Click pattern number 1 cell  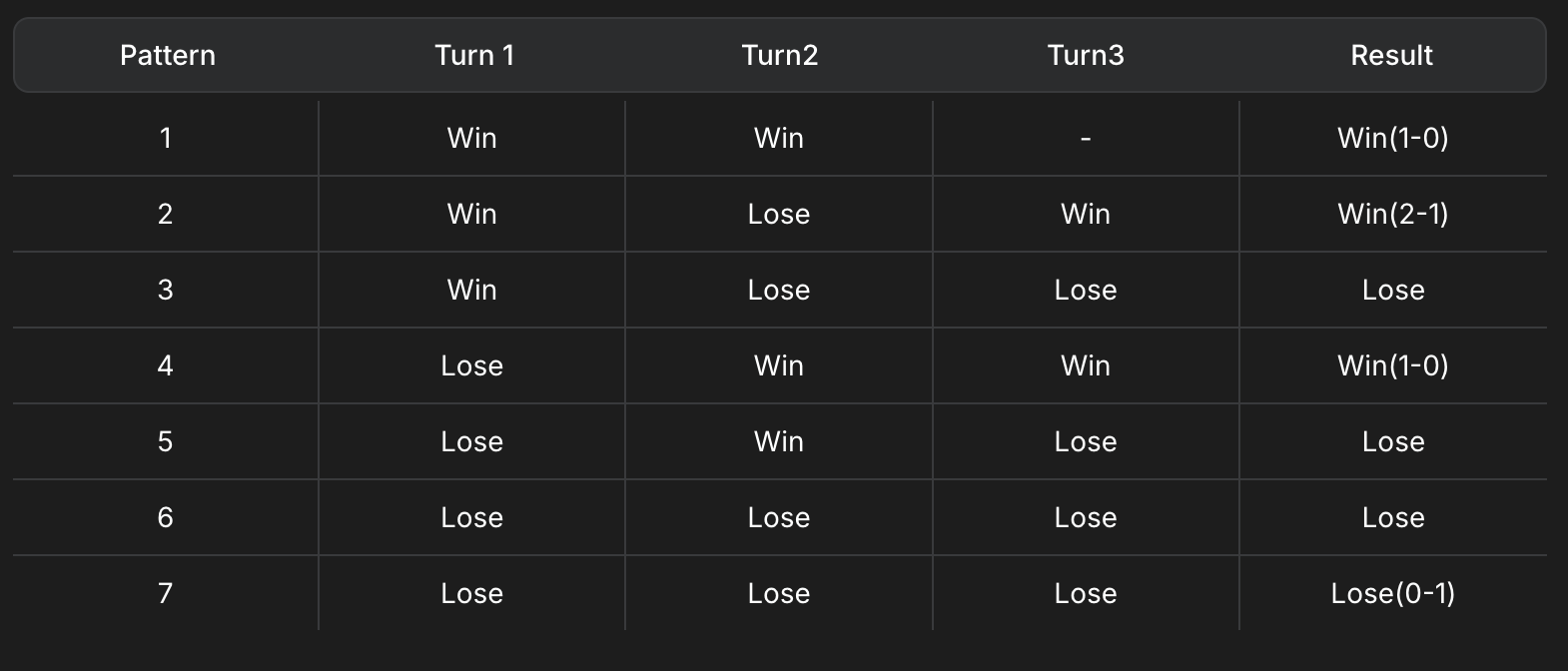click(x=166, y=138)
